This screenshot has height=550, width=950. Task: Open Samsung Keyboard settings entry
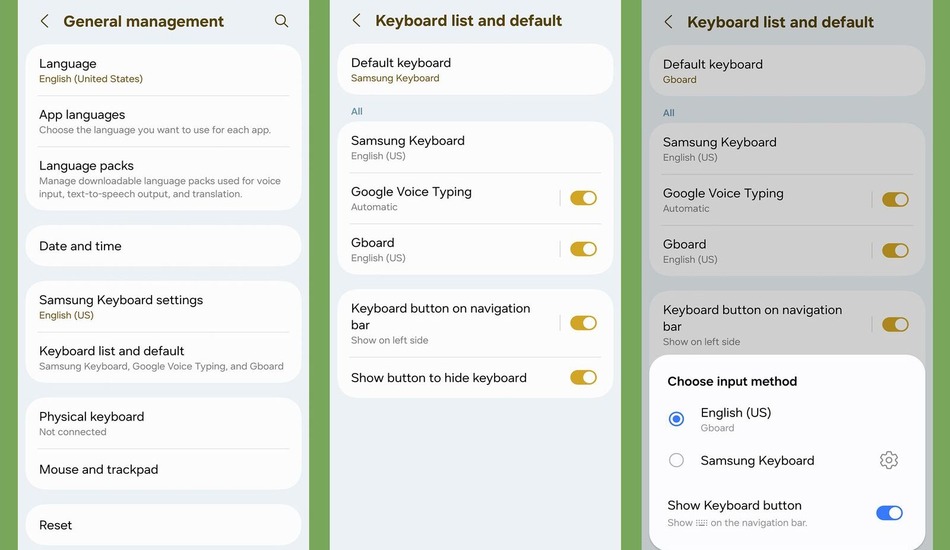pyautogui.click(x=162, y=306)
